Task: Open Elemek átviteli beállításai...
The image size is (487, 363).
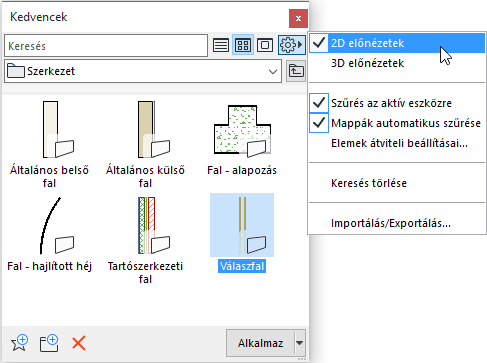Action: tap(397, 143)
